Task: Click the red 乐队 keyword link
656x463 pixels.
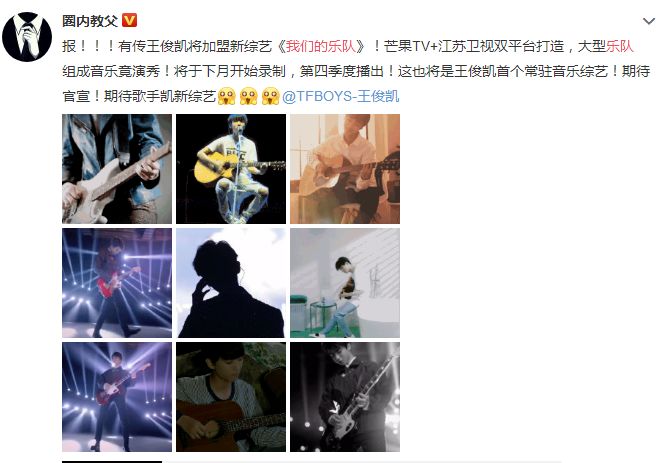Action: point(620,46)
